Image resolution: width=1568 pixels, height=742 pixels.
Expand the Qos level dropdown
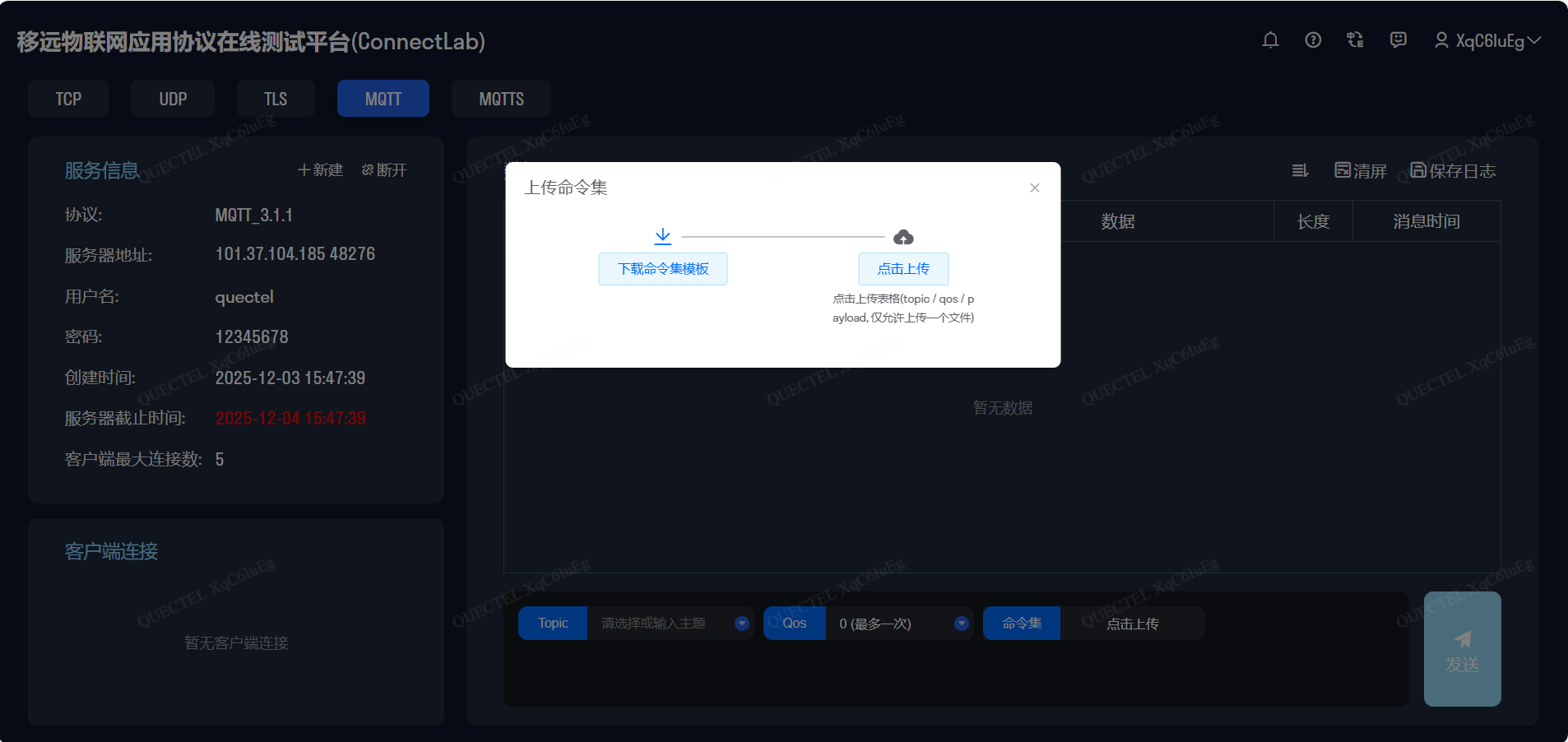coord(961,624)
